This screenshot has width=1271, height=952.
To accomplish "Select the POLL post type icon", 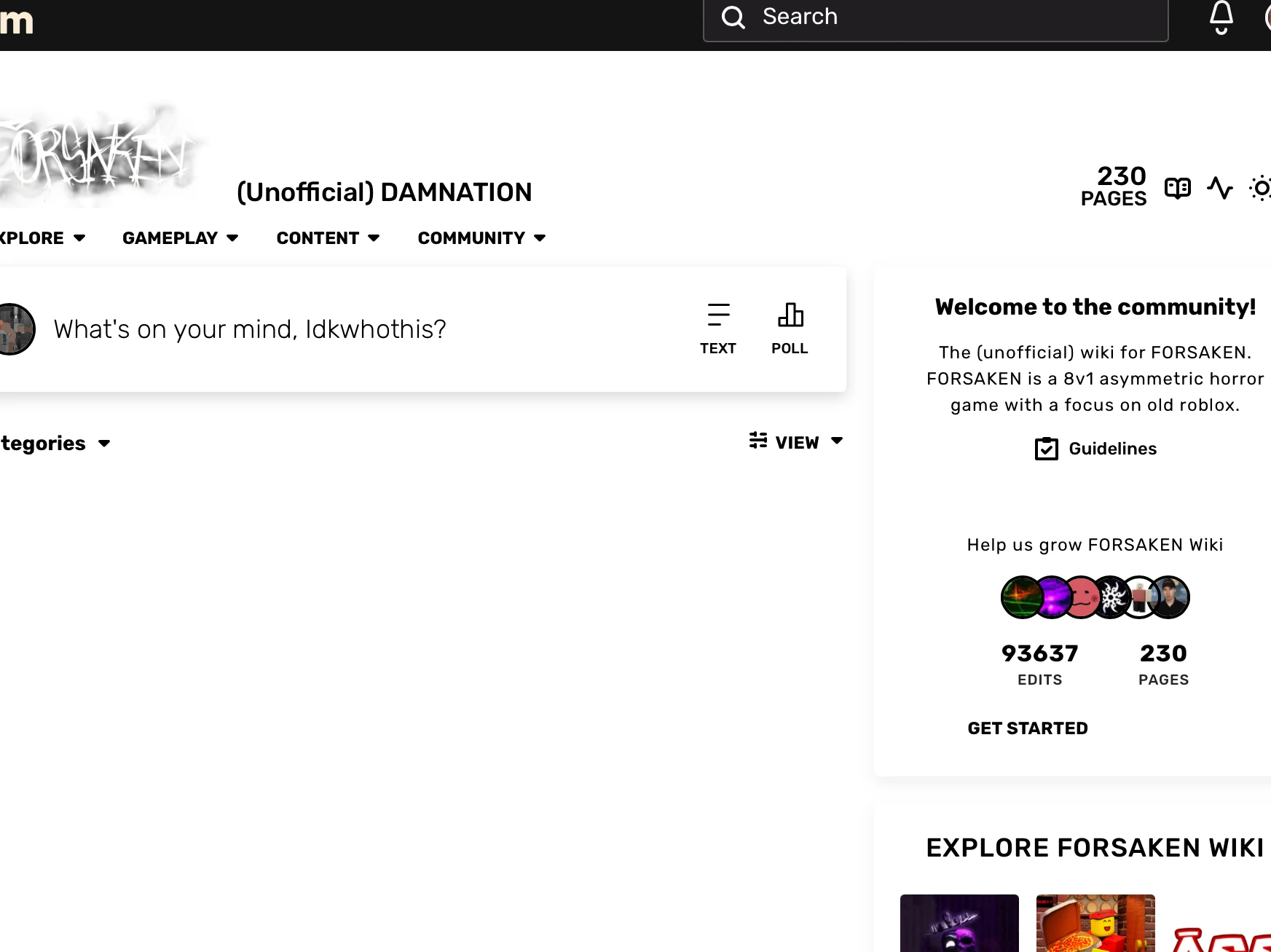I will 790,315.
